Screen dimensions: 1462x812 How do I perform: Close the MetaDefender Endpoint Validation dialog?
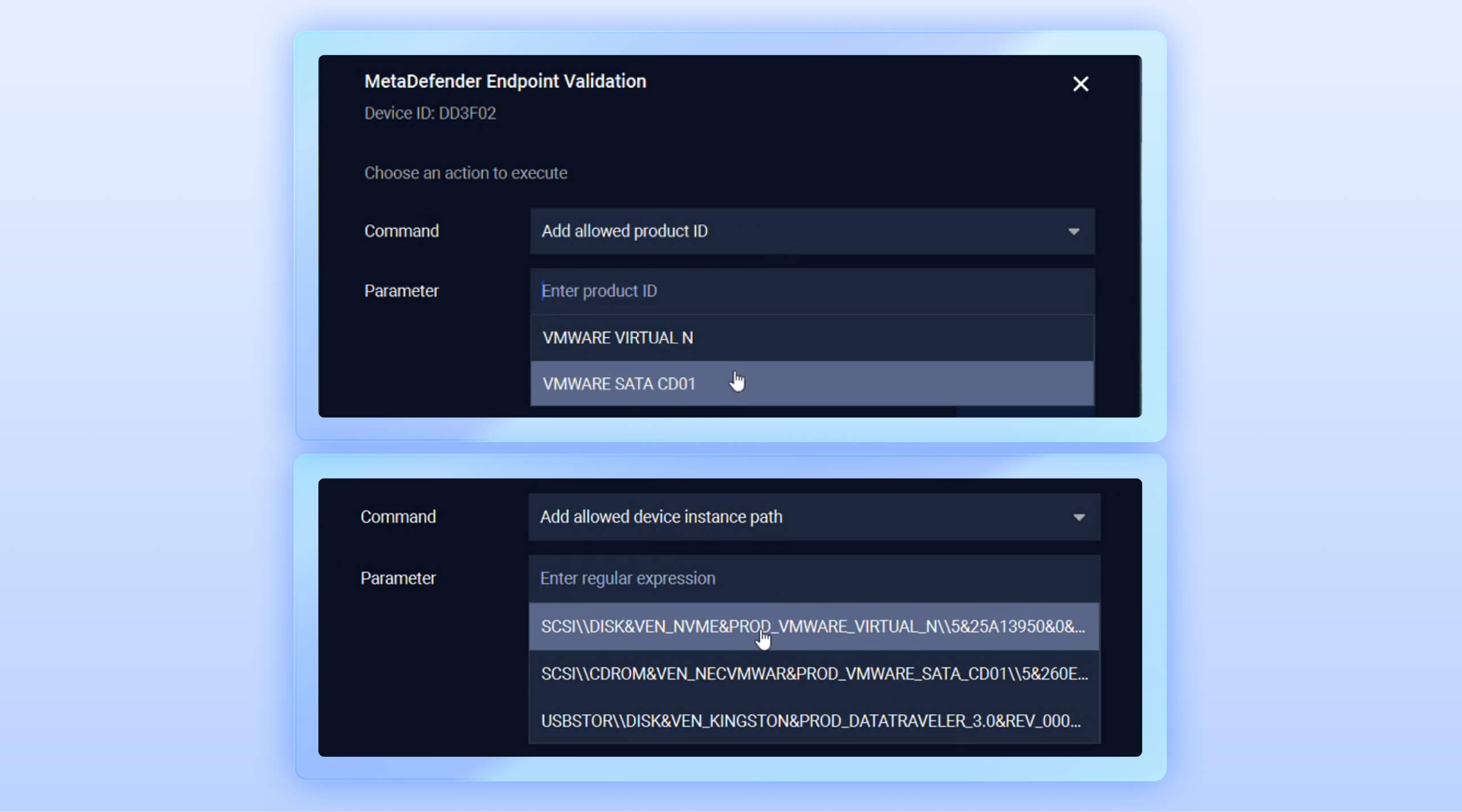pyautogui.click(x=1080, y=84)
